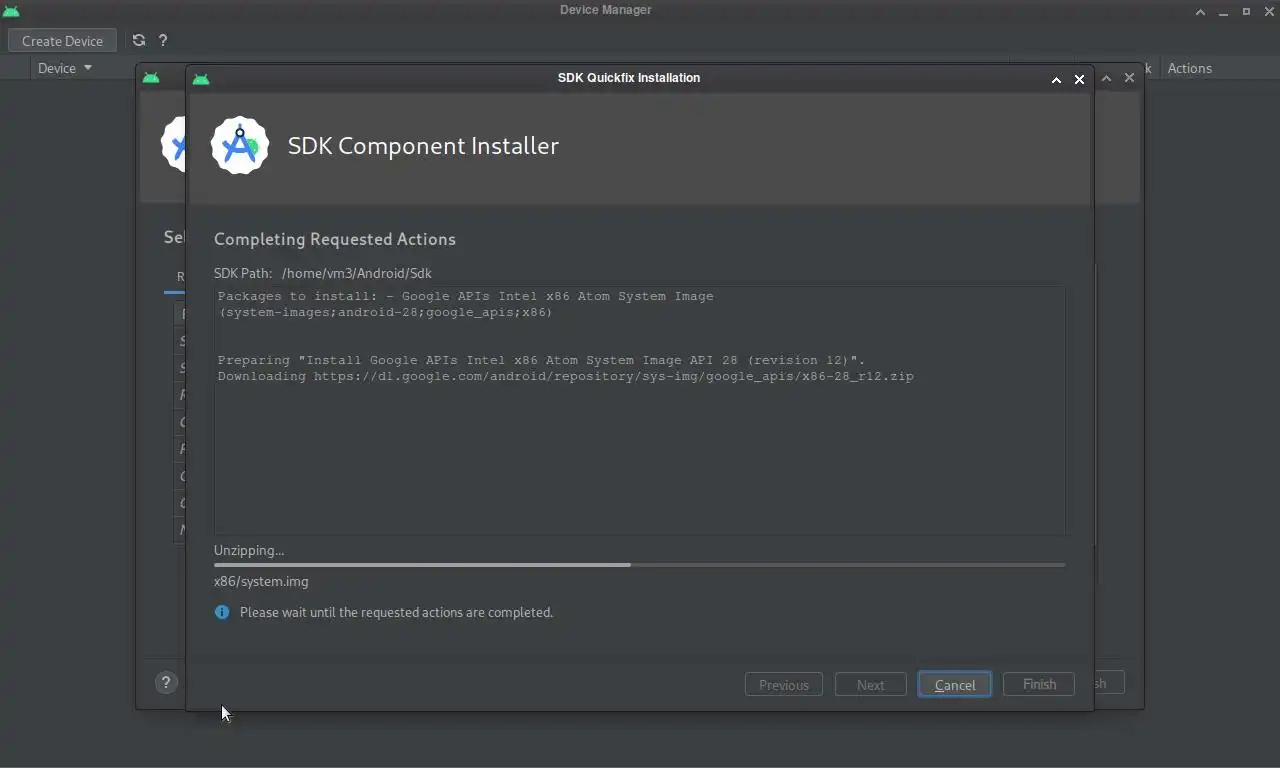Image resolution: width=1280 pixels, height=768 pixels.
Task: Open Device Manager help question mark
Action: 163,40
